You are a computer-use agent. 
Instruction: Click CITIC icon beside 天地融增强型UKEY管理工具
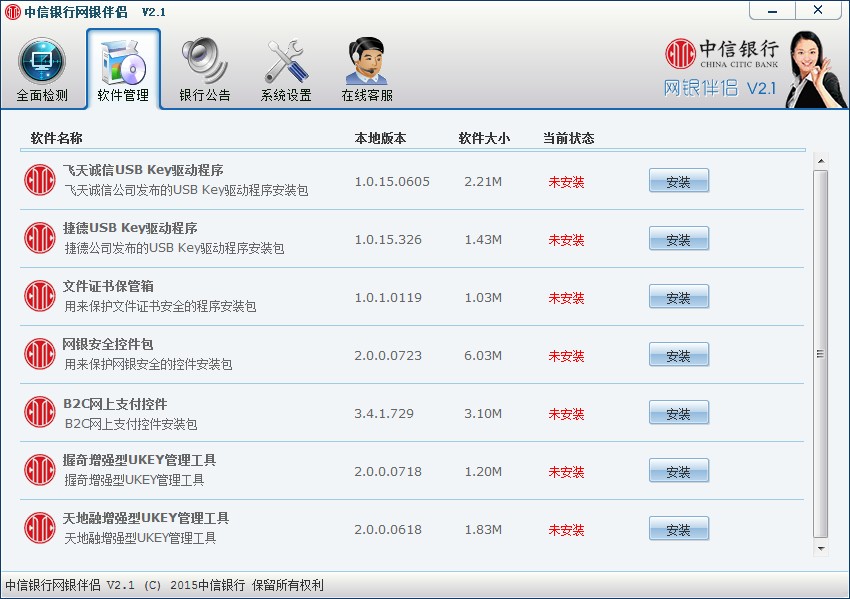(x=40, y=529)
